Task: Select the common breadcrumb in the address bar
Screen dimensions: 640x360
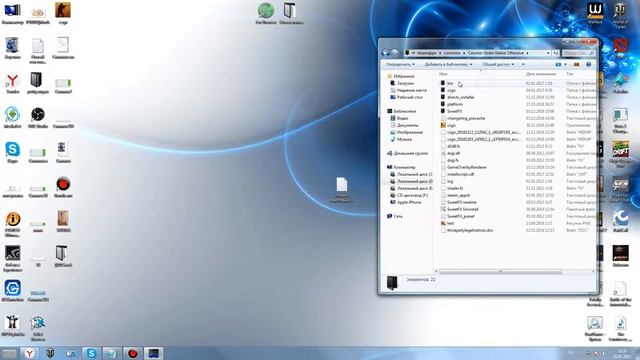Action: coord(452,53)
